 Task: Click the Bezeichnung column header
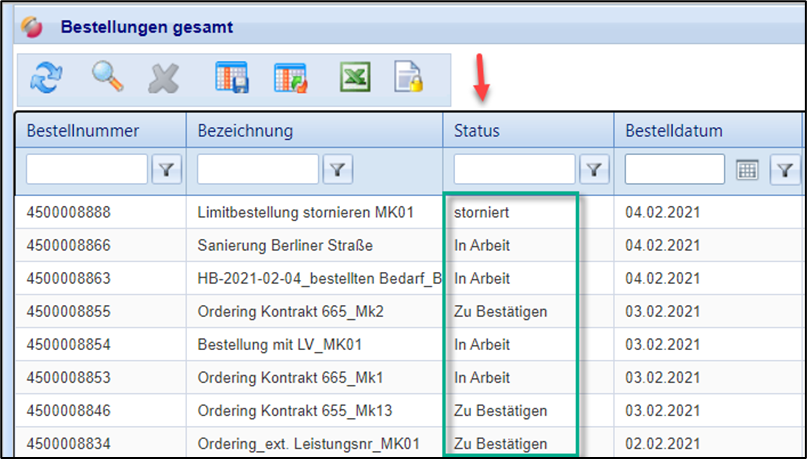pyautogui.click(x=245, y=131)
